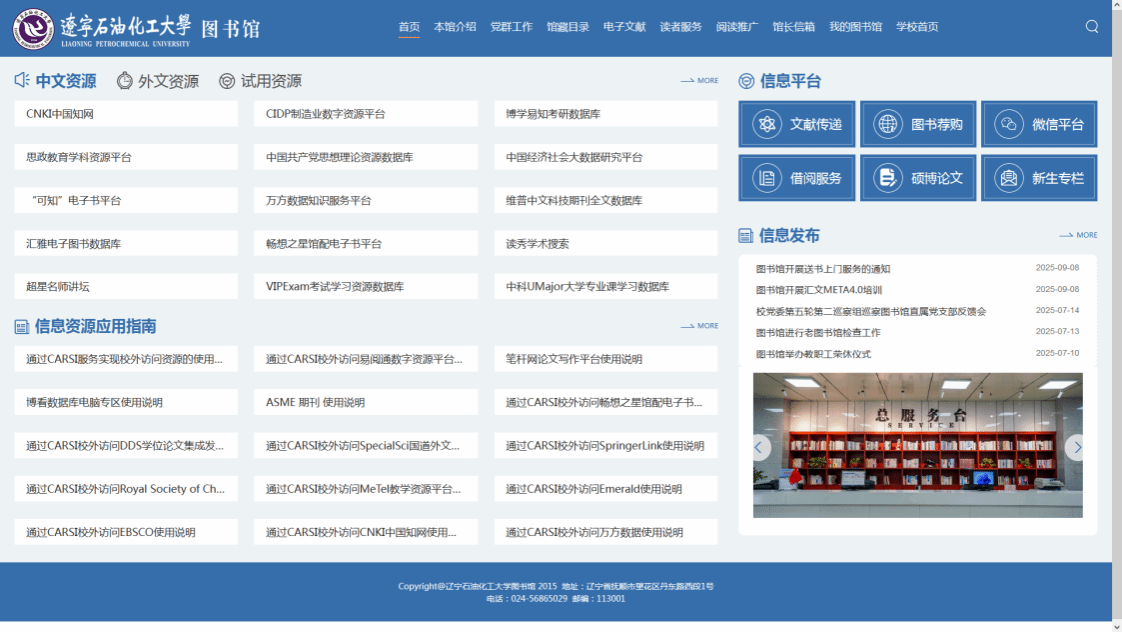Click the 硕博论文 paper icon
This screenshot has height=632, width=1122.
coord(887,178)
